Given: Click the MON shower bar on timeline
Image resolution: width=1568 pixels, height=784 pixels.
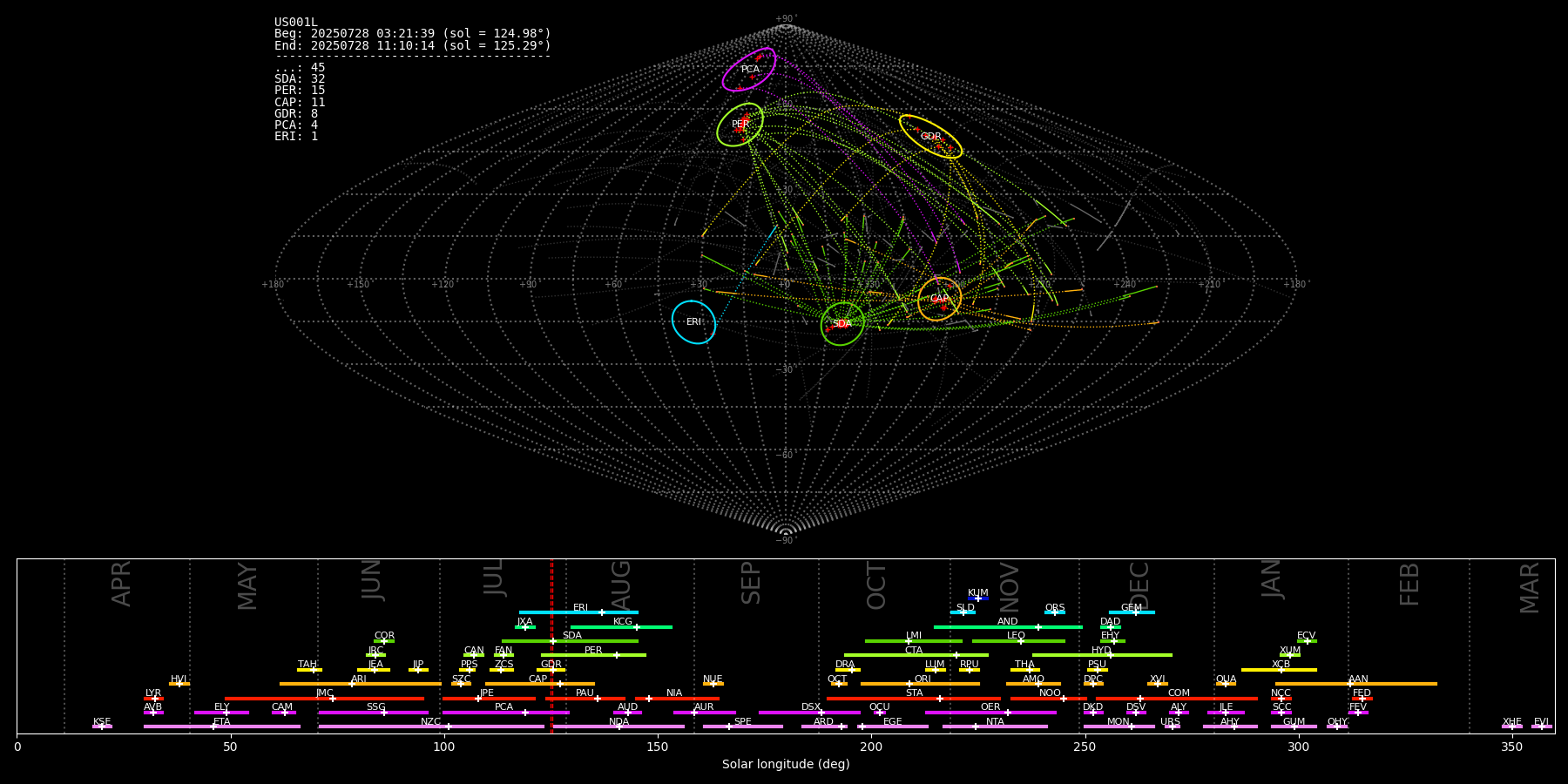Looking at the screenshot, I should tap(1119, 727).
